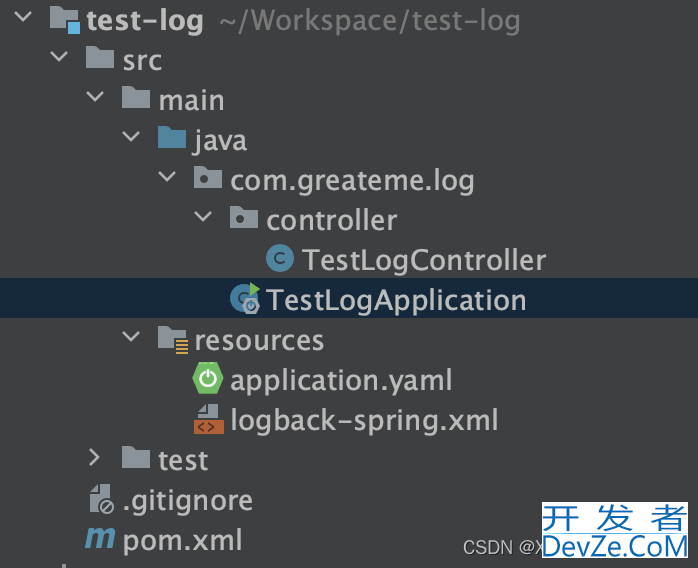Click the Maven icon beside pom.xml

tap(100, 537)
